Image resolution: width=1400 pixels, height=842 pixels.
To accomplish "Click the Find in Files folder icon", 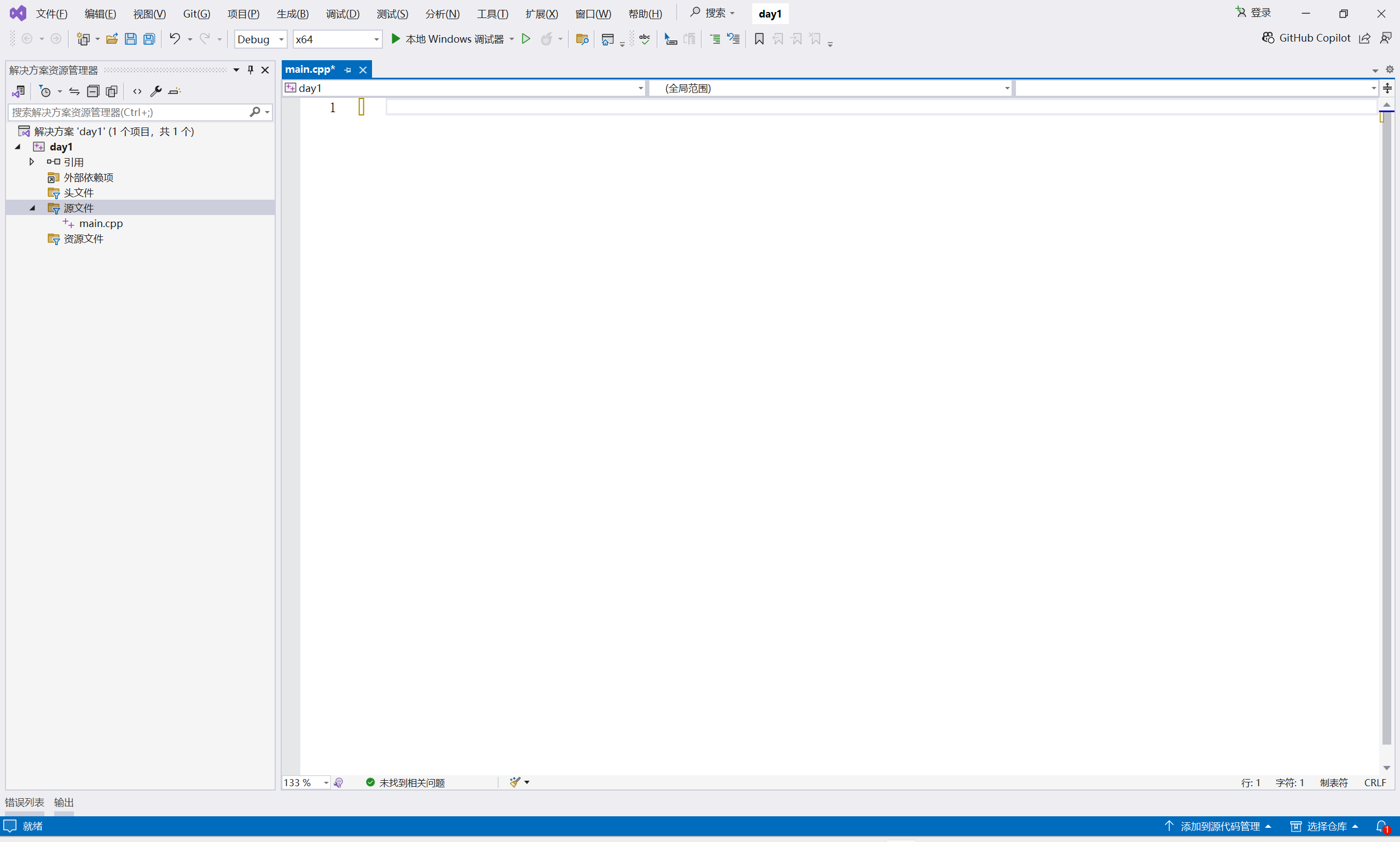I will click(x=582, y=39).
